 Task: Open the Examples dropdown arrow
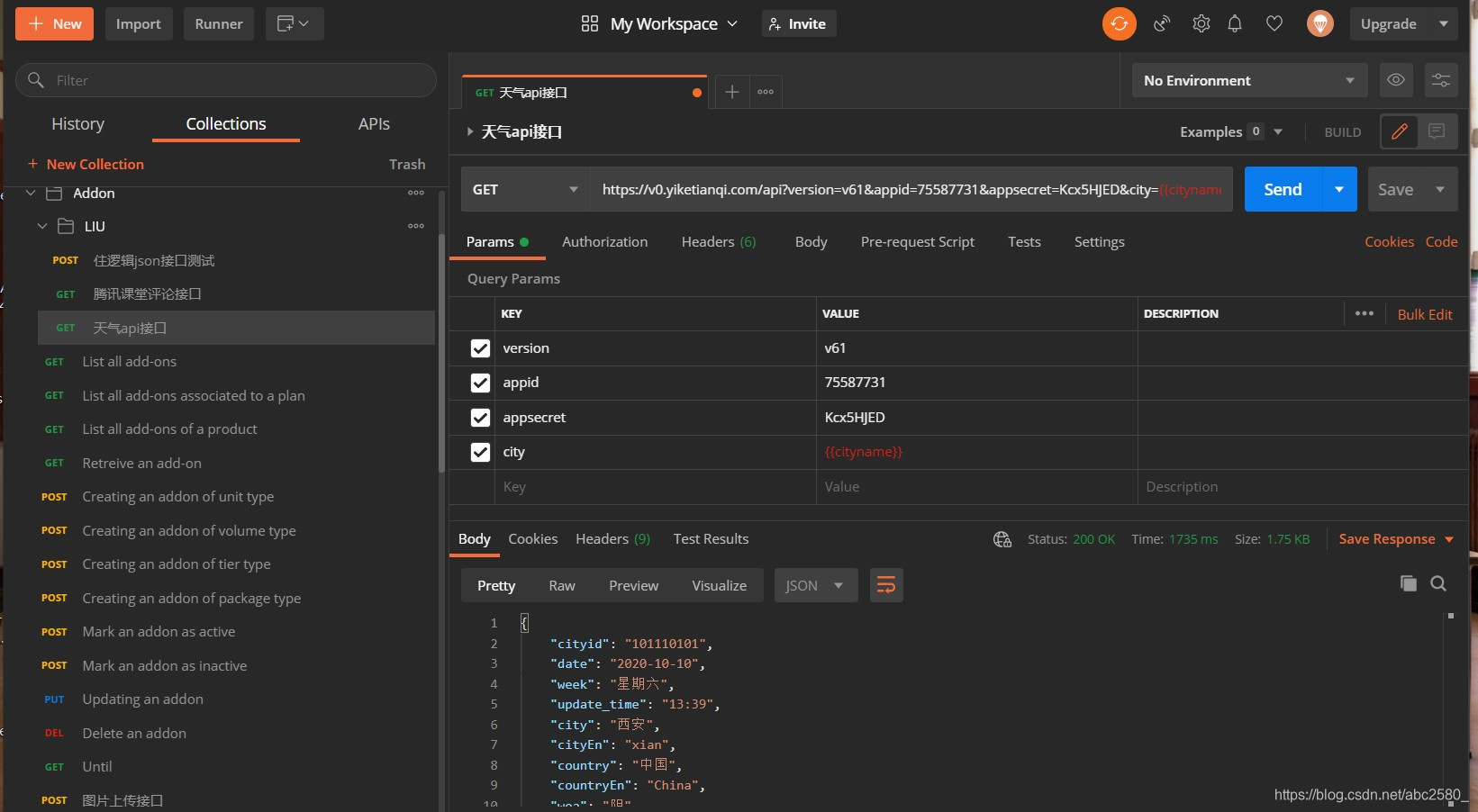point(1278,132)
